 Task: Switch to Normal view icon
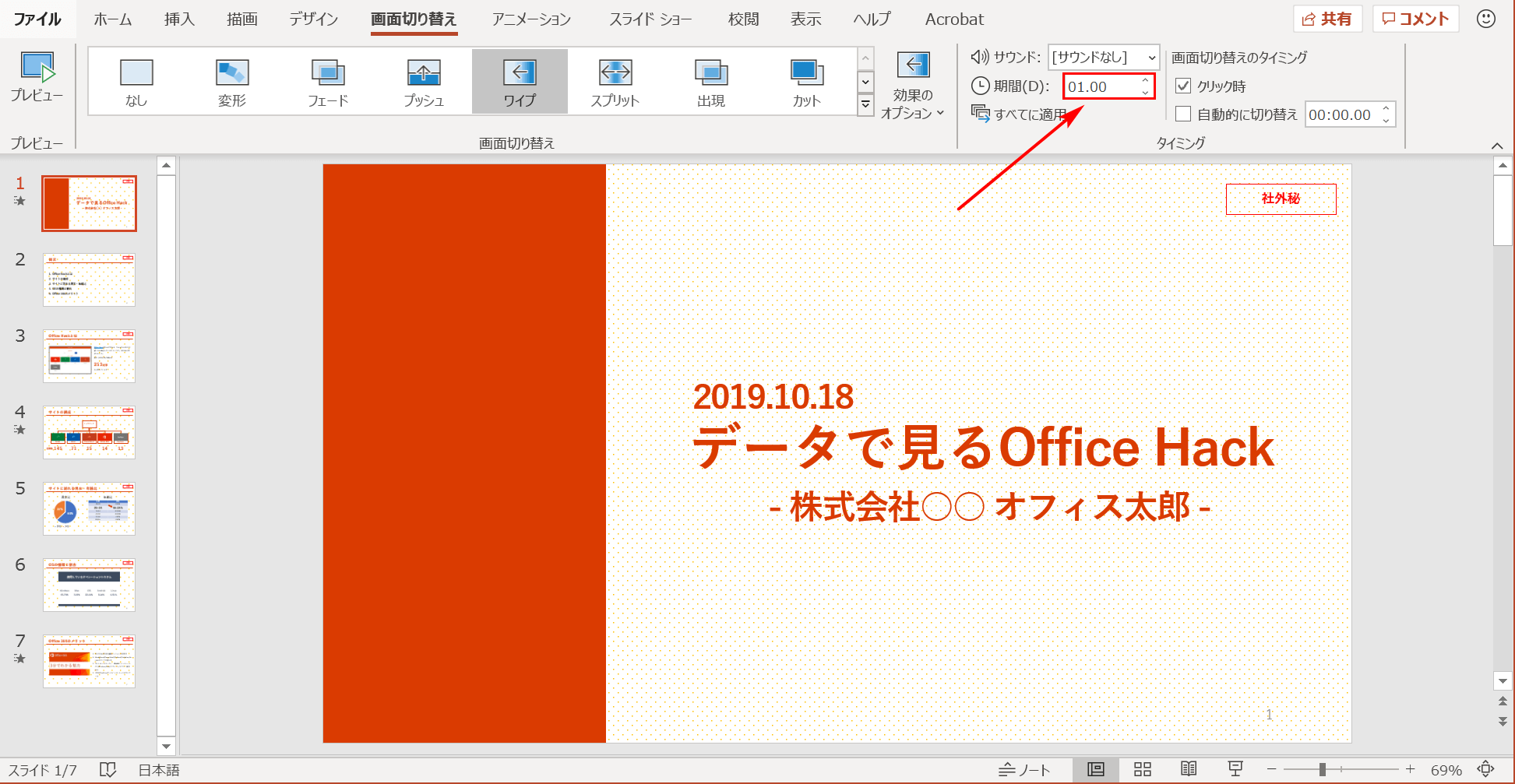[x=1096, y=770]
